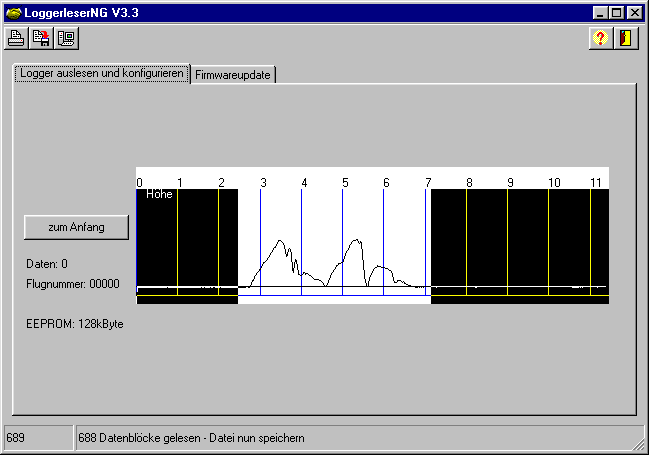Maximize the LoggerleserNG window

615,13
